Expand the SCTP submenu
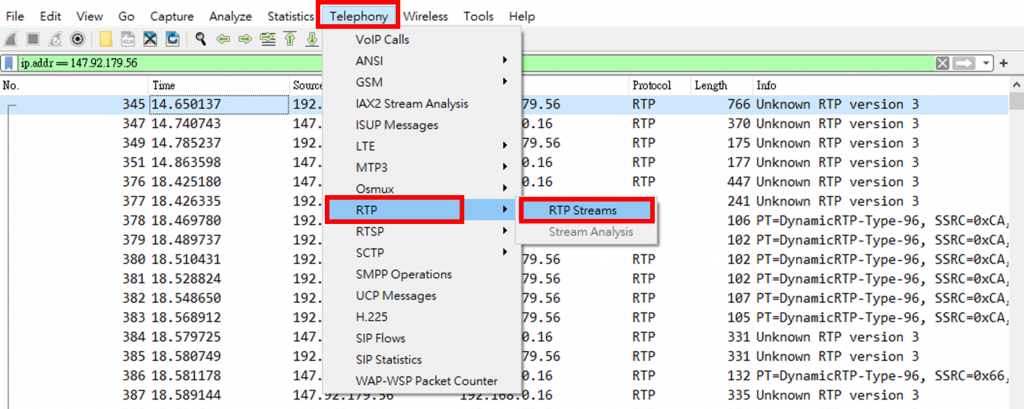 [423, 252]
